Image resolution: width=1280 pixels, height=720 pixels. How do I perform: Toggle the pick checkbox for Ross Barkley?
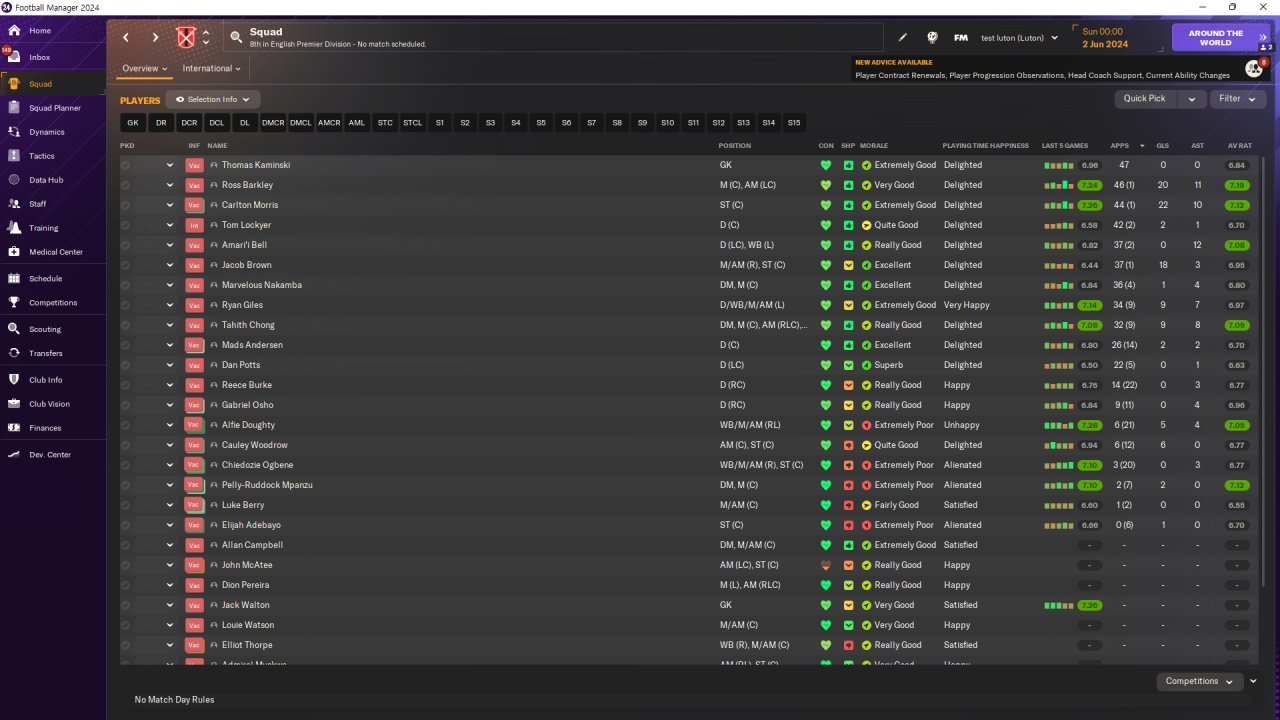pos(126,185)
